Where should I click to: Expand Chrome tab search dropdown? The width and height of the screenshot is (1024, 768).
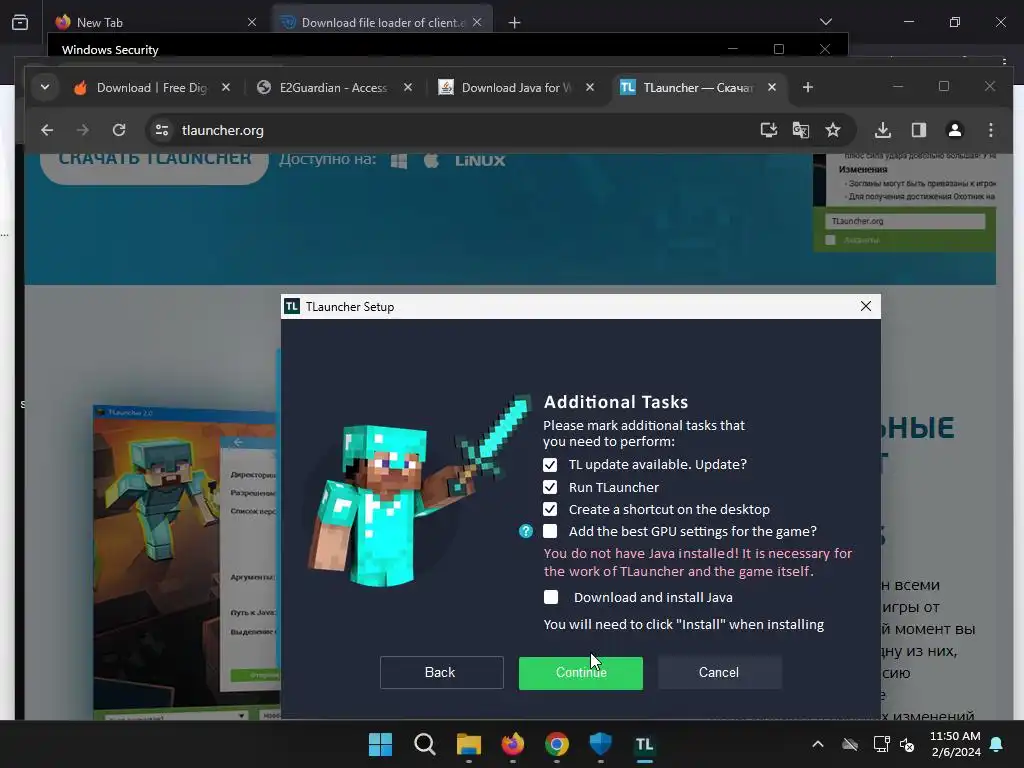(x=45, y=87)
